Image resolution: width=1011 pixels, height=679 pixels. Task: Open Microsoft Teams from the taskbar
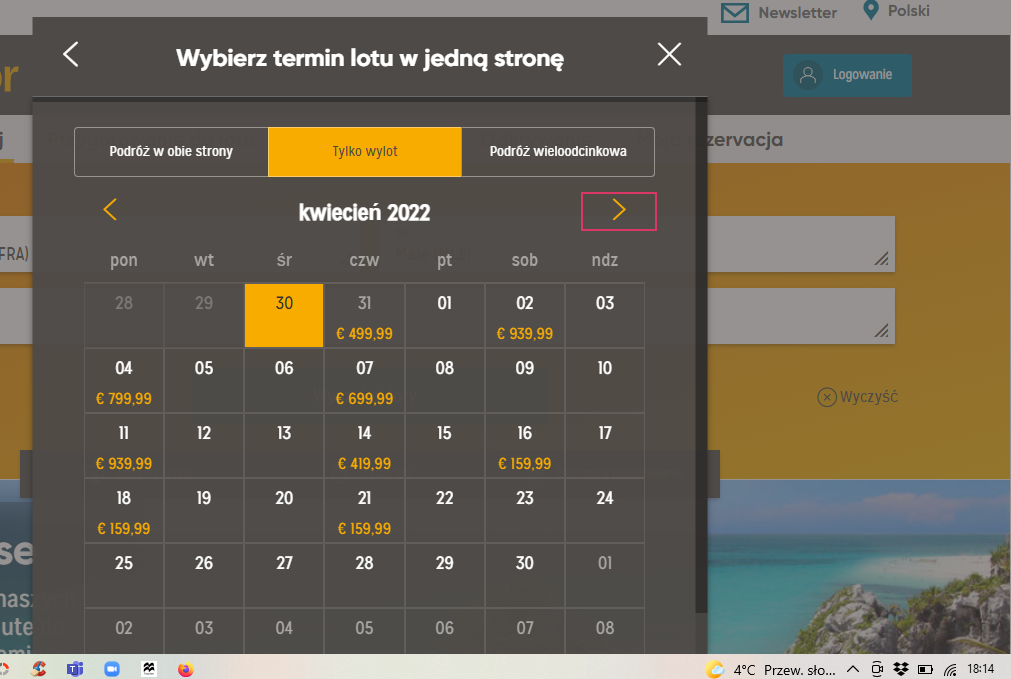tap(75, 669)
